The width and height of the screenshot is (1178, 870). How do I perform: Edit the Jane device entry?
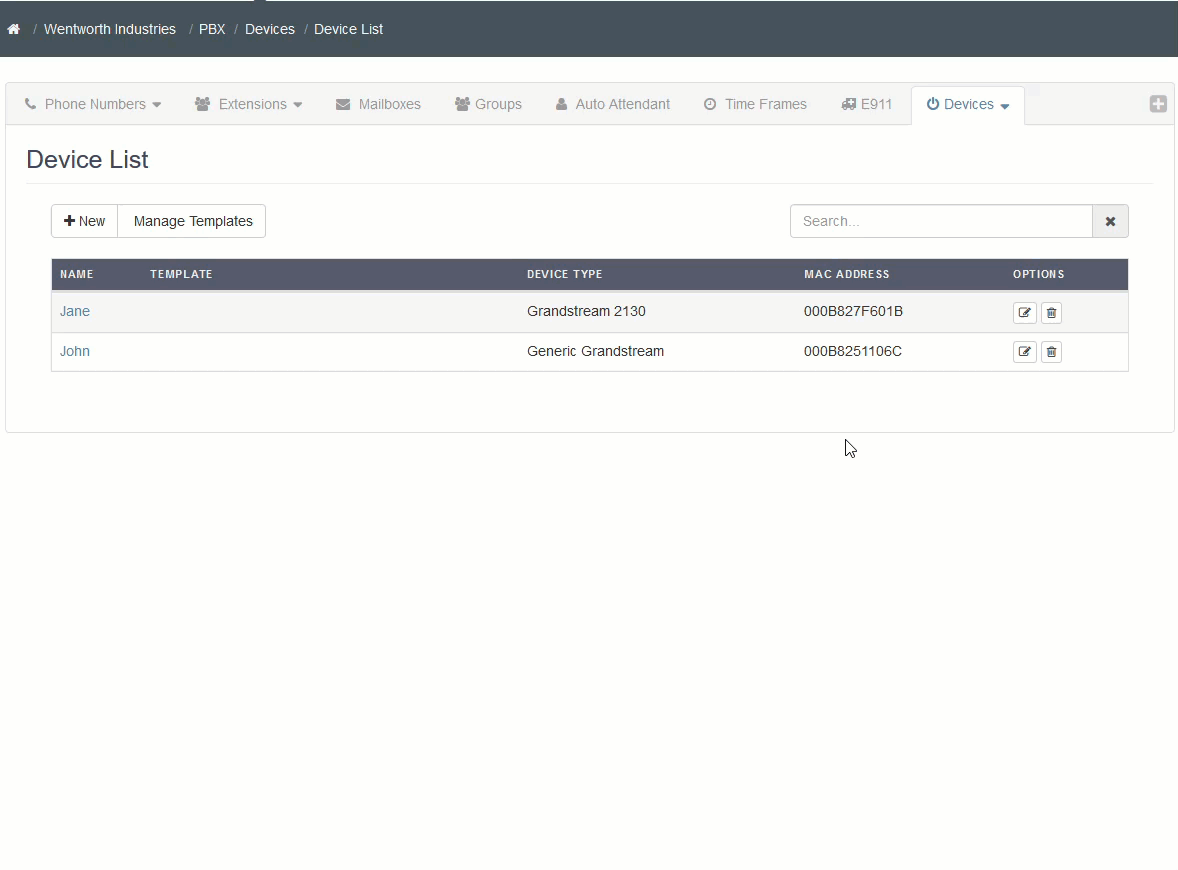pyautogui.click(x=1024, y=313)
